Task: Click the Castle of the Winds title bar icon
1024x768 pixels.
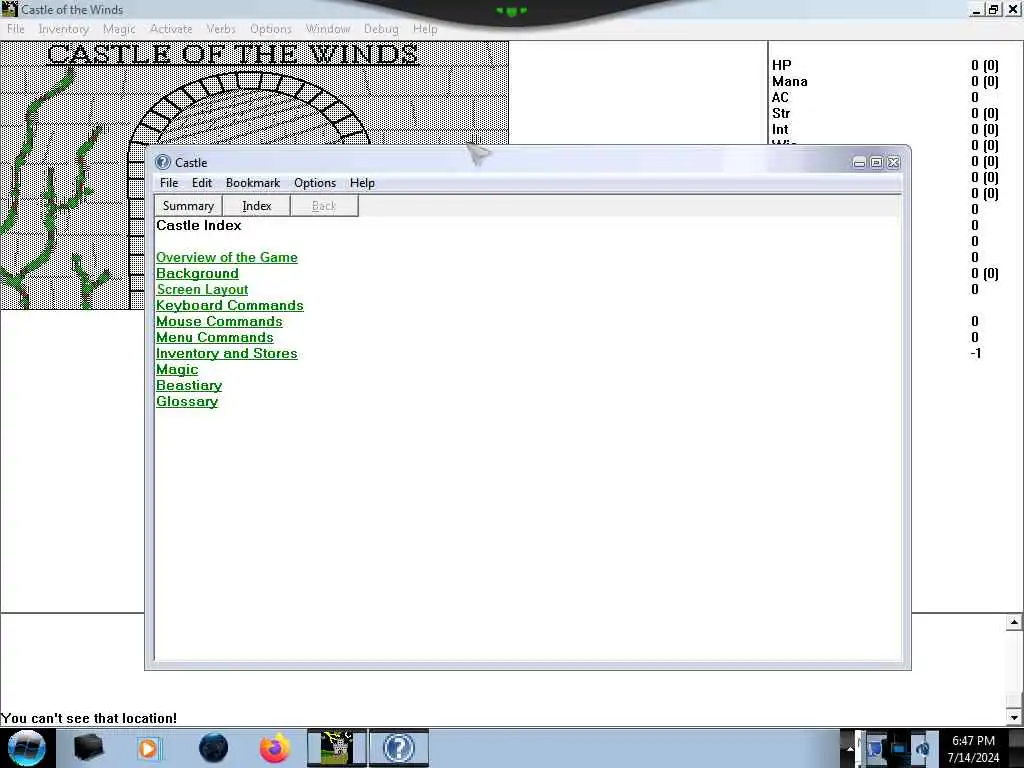Action: (9, 9)
